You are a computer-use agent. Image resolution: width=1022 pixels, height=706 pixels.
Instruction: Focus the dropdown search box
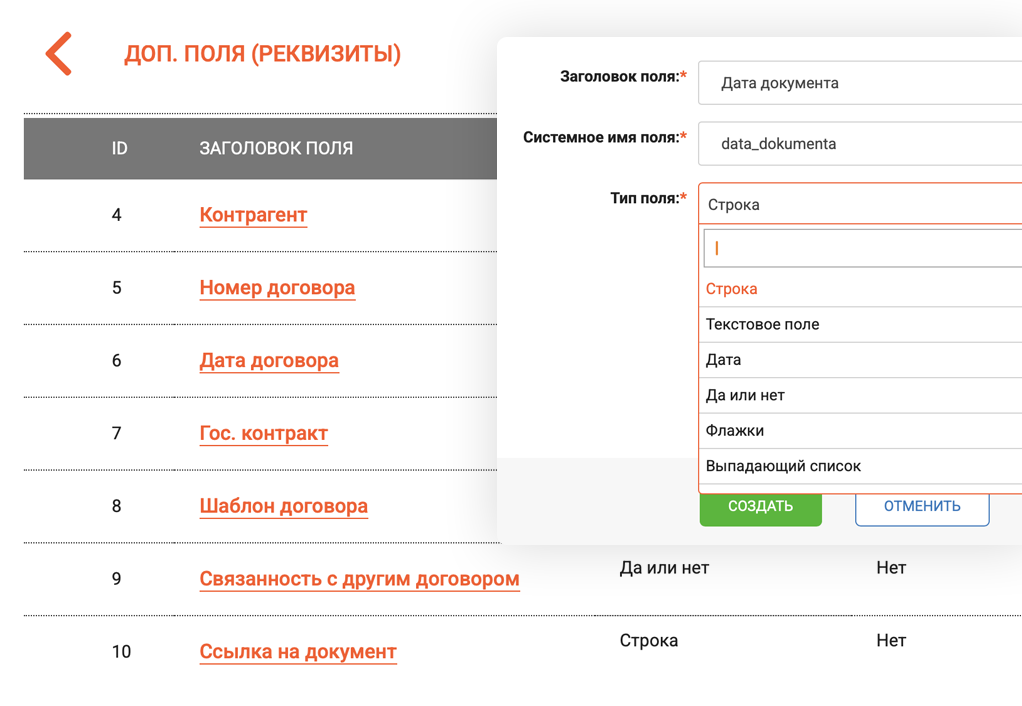862,248
